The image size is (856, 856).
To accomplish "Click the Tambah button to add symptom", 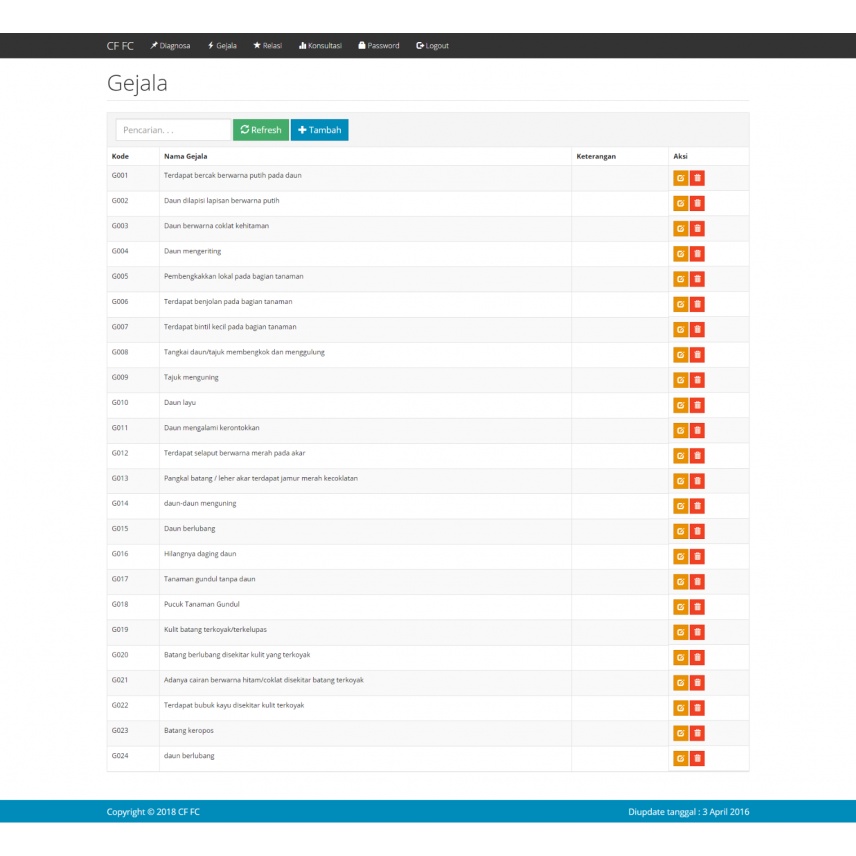I will (x=319, y=130).
